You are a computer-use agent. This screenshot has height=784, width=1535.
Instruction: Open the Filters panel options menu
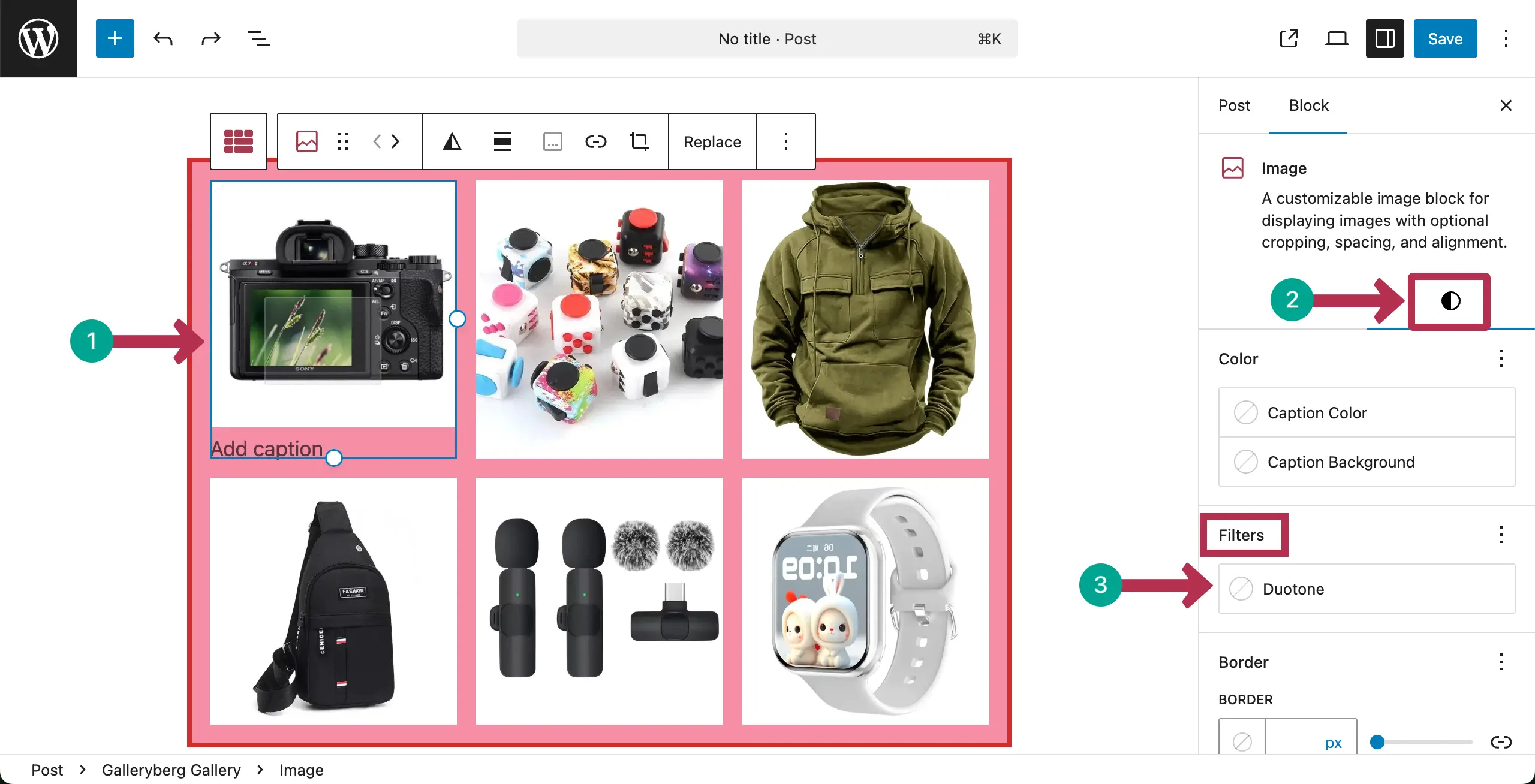tap(1501, 534)
